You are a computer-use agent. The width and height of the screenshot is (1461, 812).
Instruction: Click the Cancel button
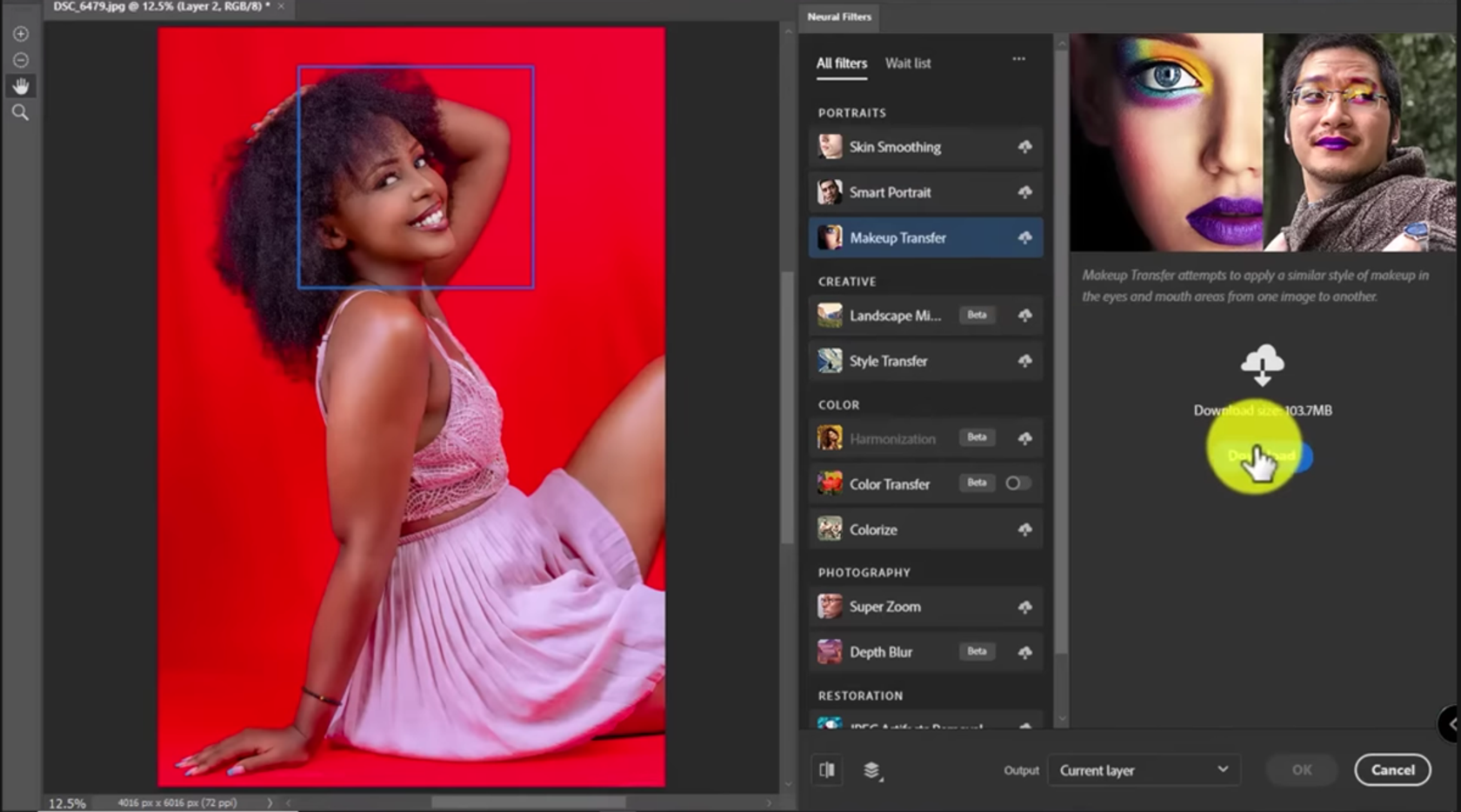point(1391,769)
